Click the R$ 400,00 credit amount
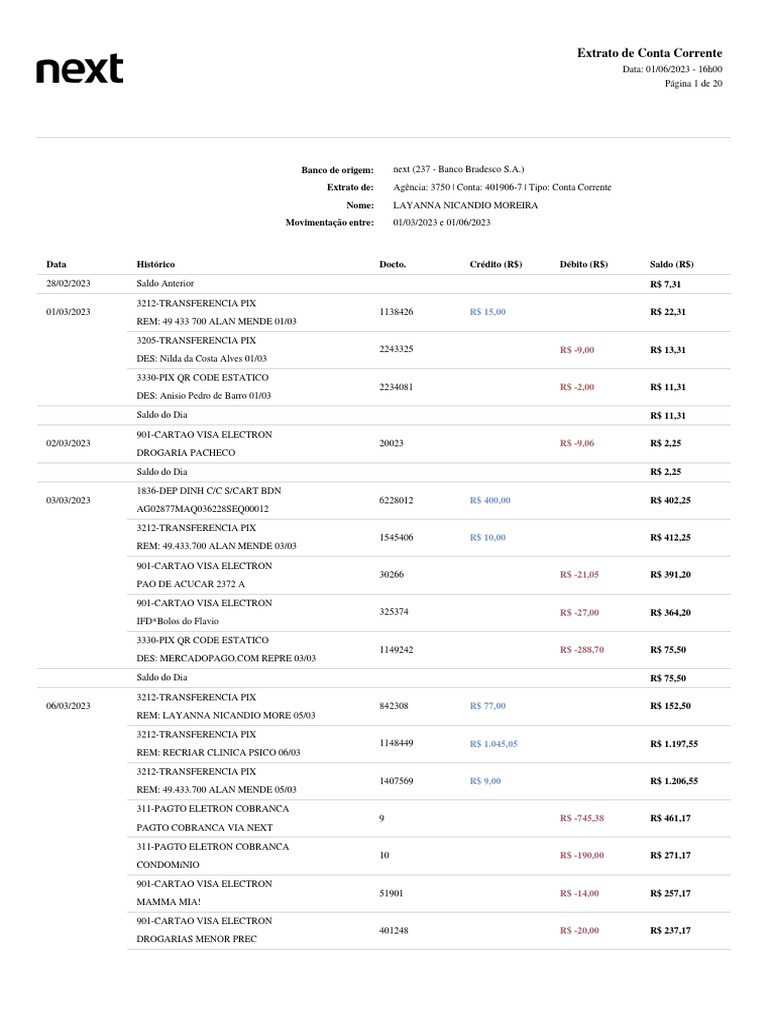The image size is (768, 1024). [x=490, y=500]
